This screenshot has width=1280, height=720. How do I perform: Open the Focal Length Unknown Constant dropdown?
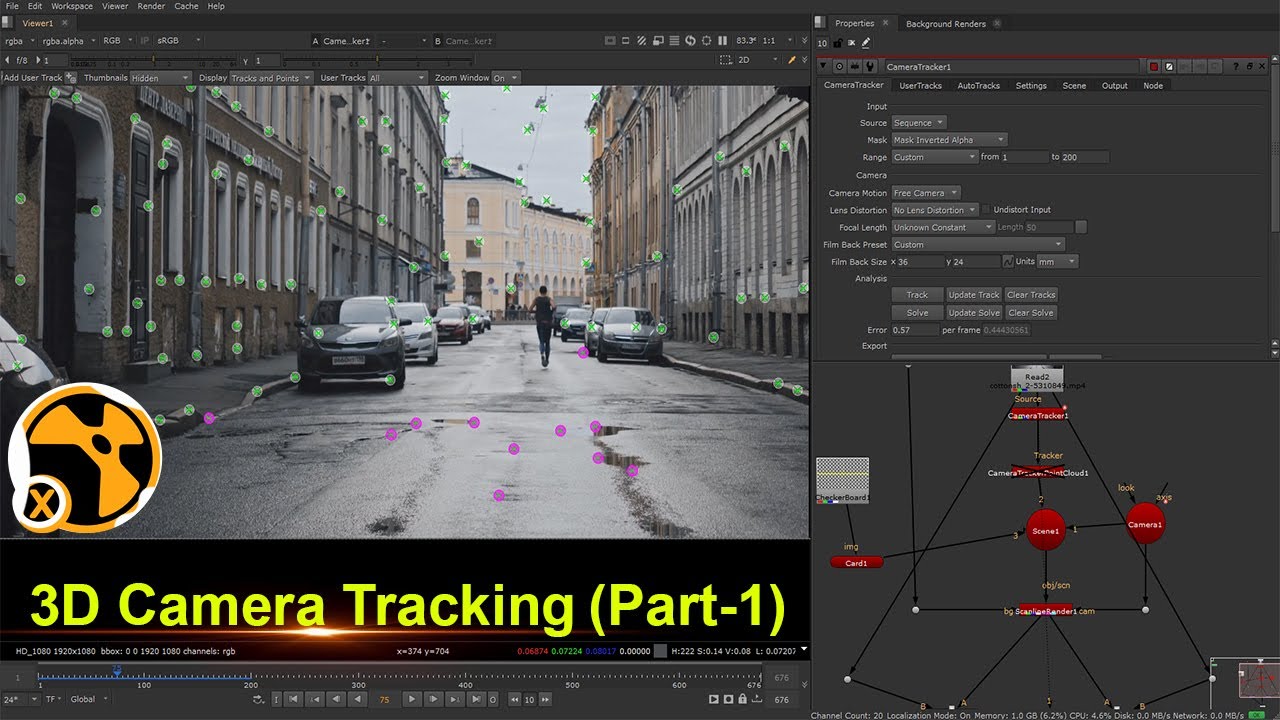[x=942, y=227]
